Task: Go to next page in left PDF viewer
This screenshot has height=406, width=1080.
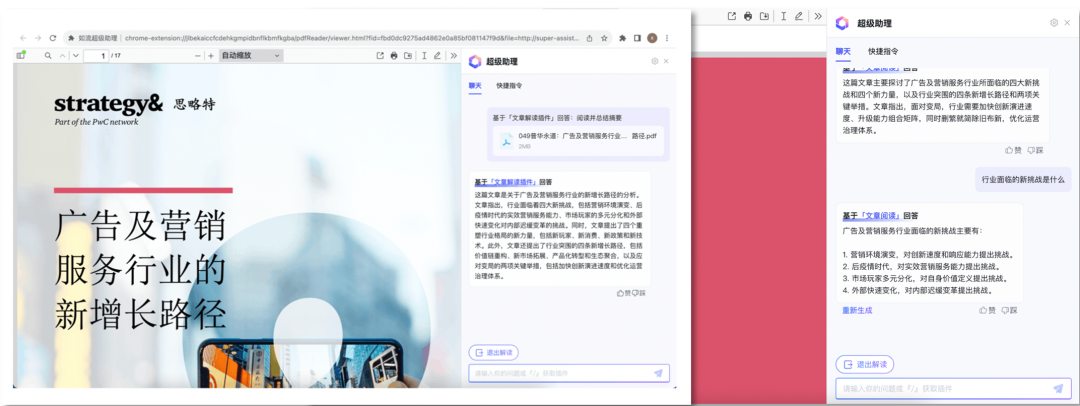Action: click(x=76, y=55)
